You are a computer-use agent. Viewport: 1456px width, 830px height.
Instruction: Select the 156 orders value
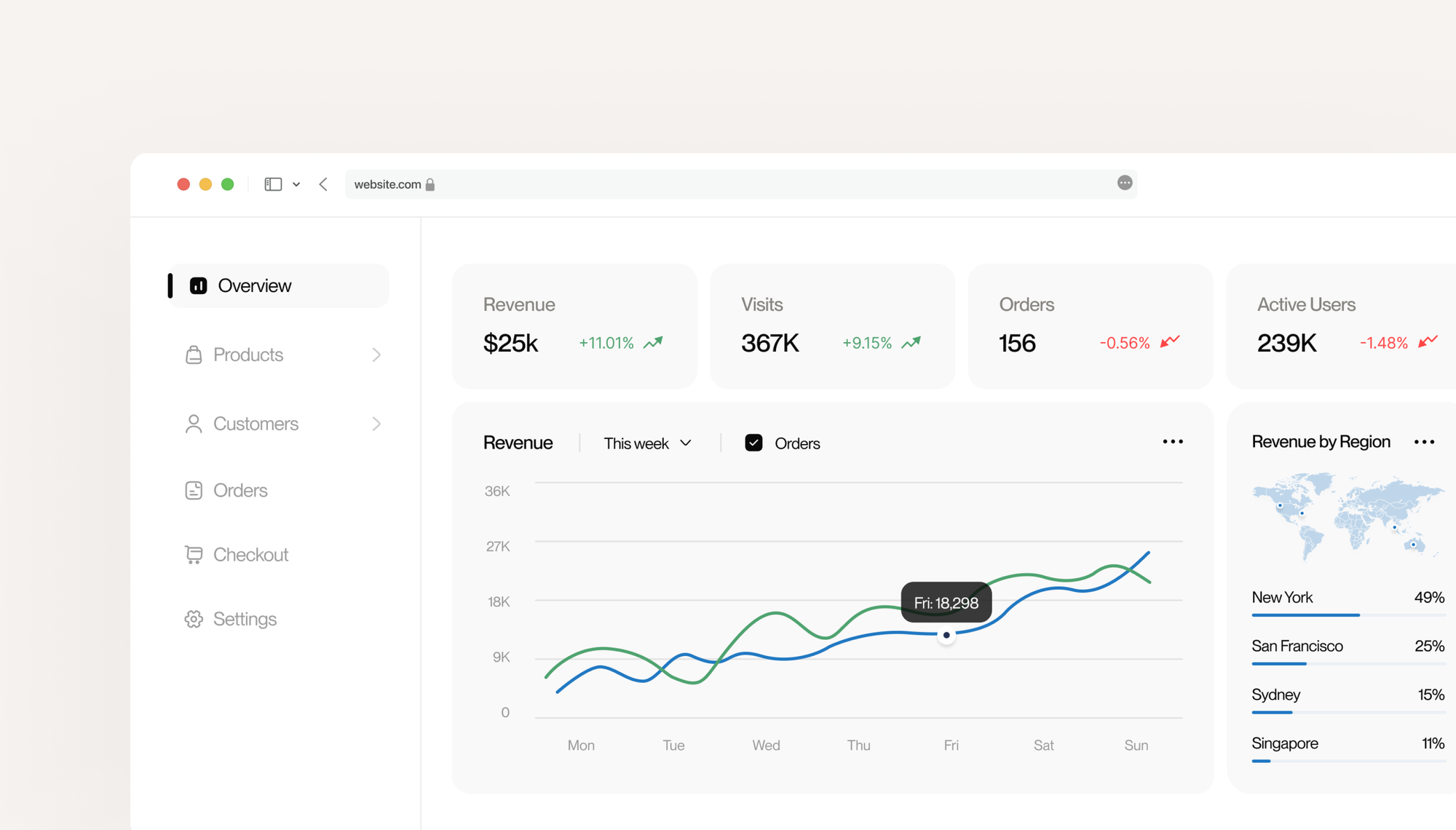pyautogui.click(x=1017, y=343)
